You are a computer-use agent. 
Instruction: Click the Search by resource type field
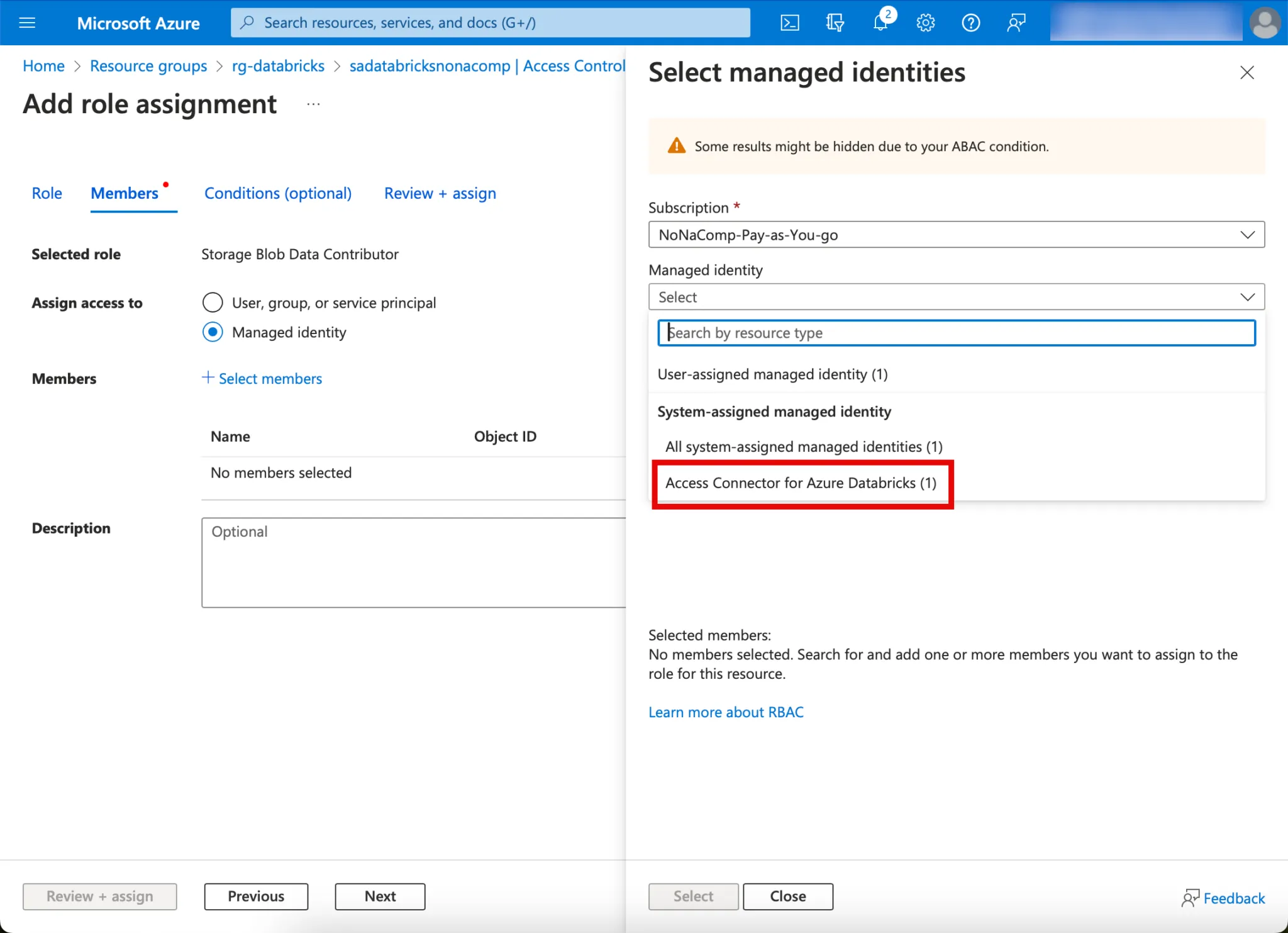click(956, 333)
